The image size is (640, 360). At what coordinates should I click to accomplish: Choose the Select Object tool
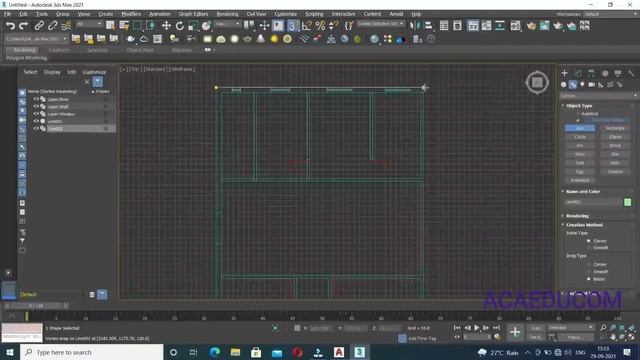tap(110, 26)
